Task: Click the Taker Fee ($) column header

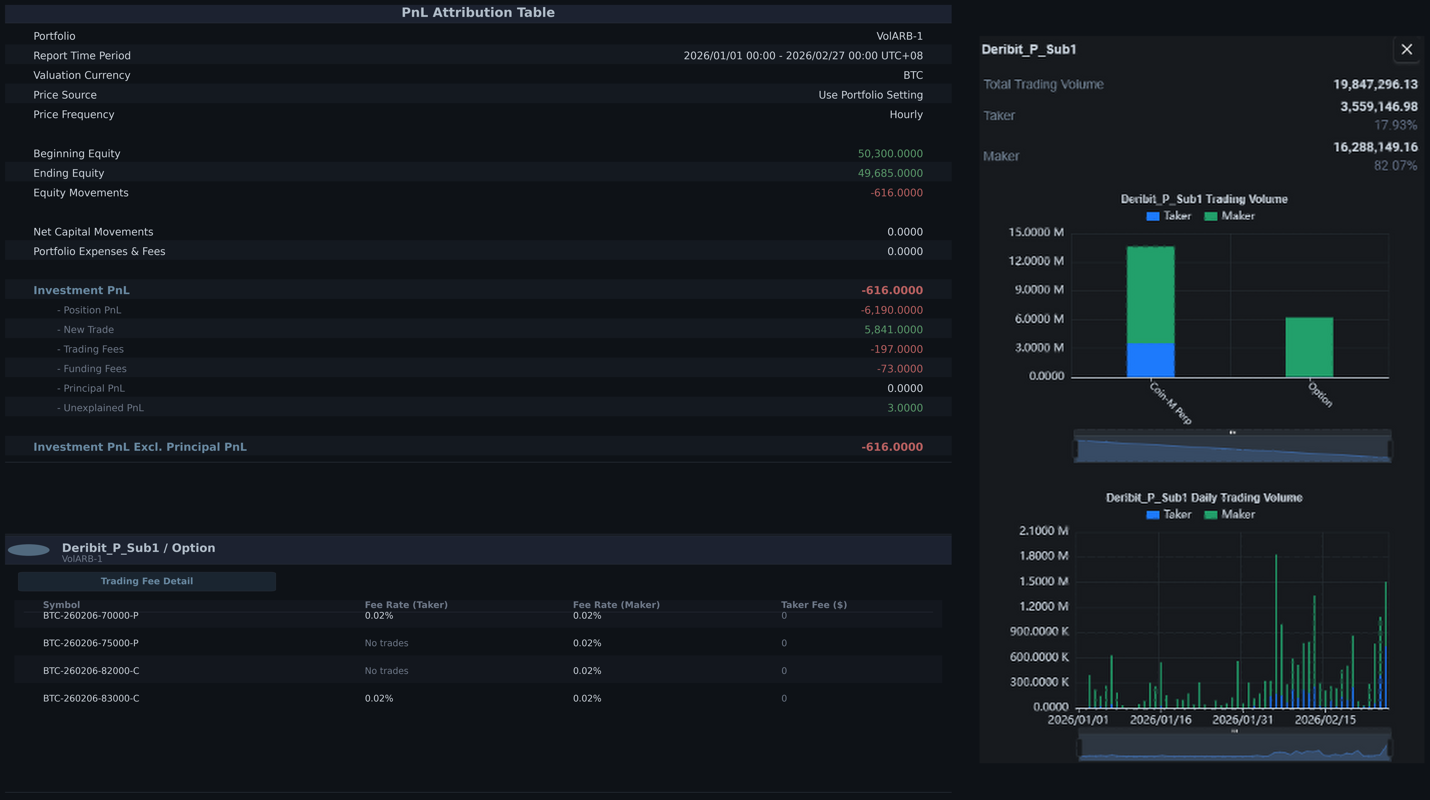Action: click(814, 605)
